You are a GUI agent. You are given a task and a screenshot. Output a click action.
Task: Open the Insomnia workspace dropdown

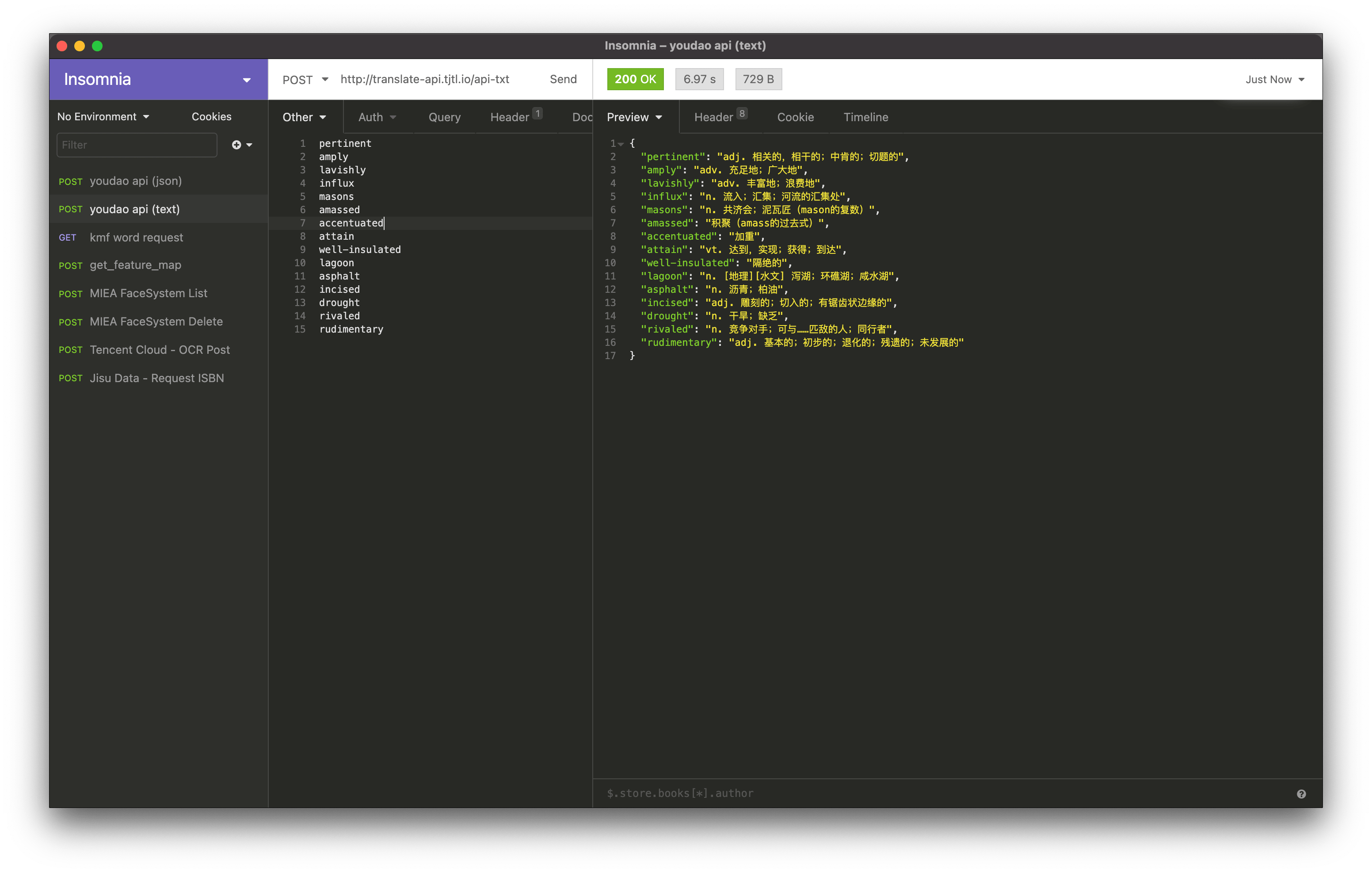[247, 80]
